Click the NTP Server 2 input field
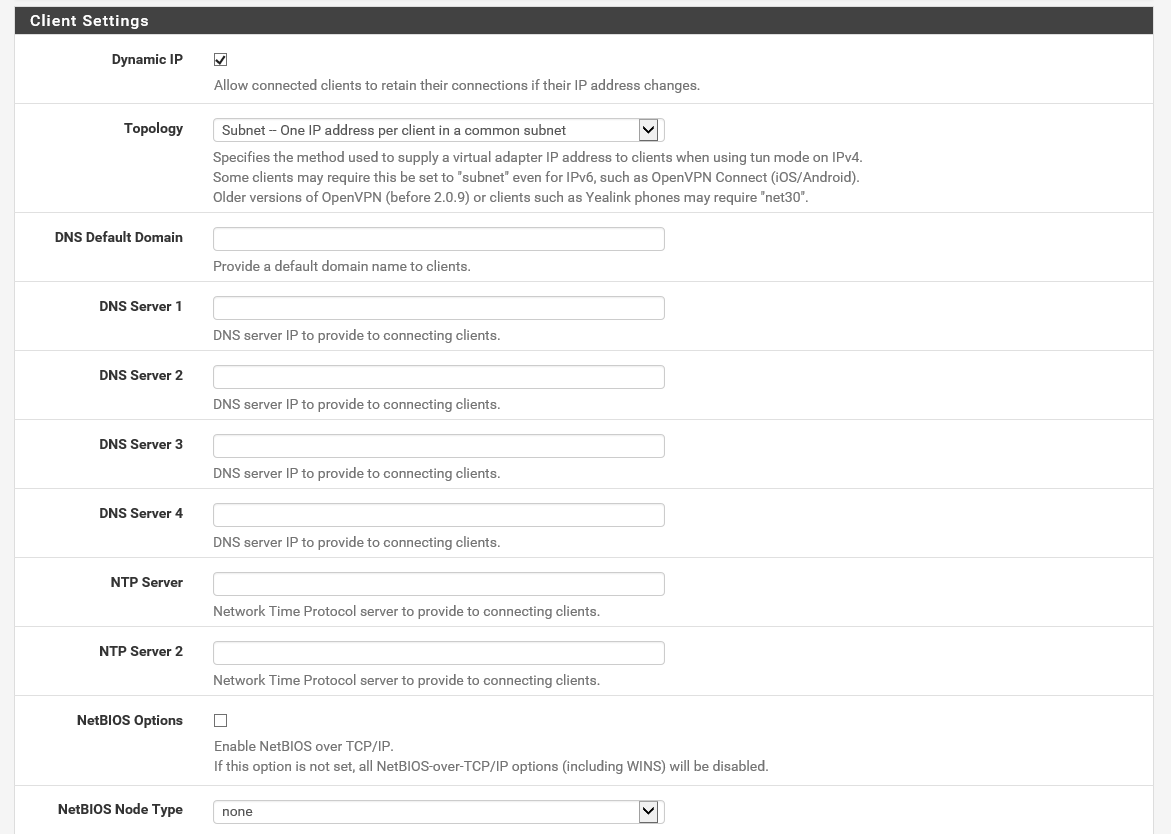The height and width of the screenshot is (834, 1171). [x=438, y=653]
